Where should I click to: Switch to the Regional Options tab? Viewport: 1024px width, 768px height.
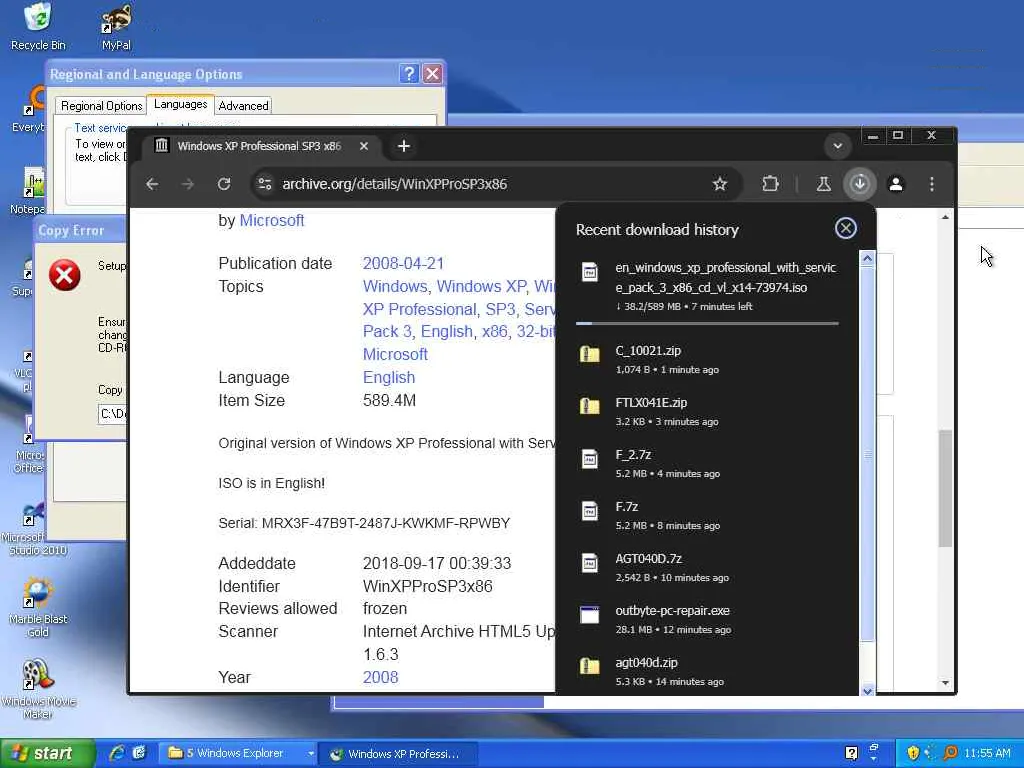pyautogui.click(x=101, y=106)
